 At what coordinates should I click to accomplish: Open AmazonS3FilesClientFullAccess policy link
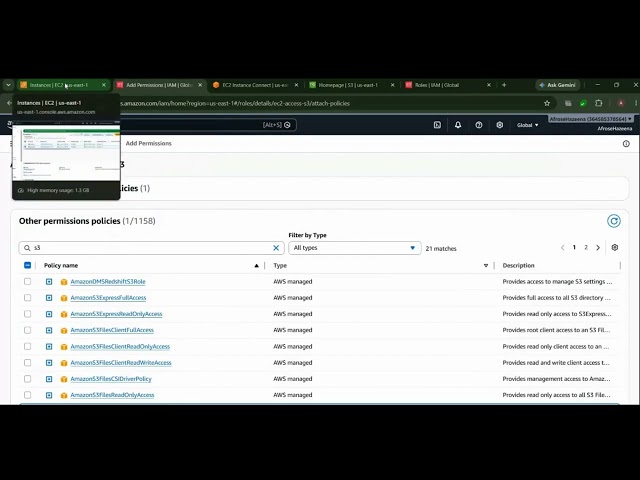tap(112, 330)
